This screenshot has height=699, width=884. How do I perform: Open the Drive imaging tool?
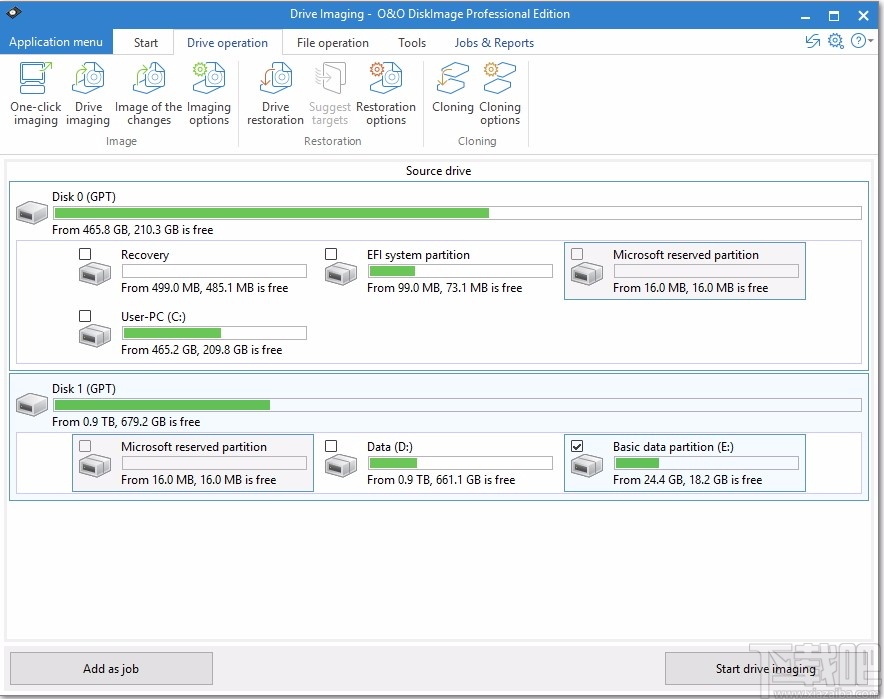point(87,92)
